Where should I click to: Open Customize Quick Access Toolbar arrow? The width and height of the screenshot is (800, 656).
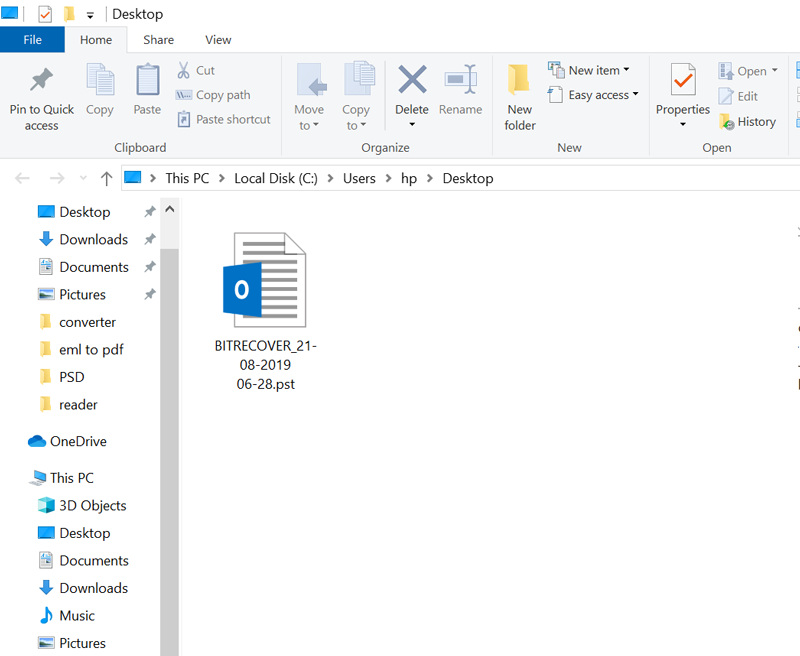[90, 16]
